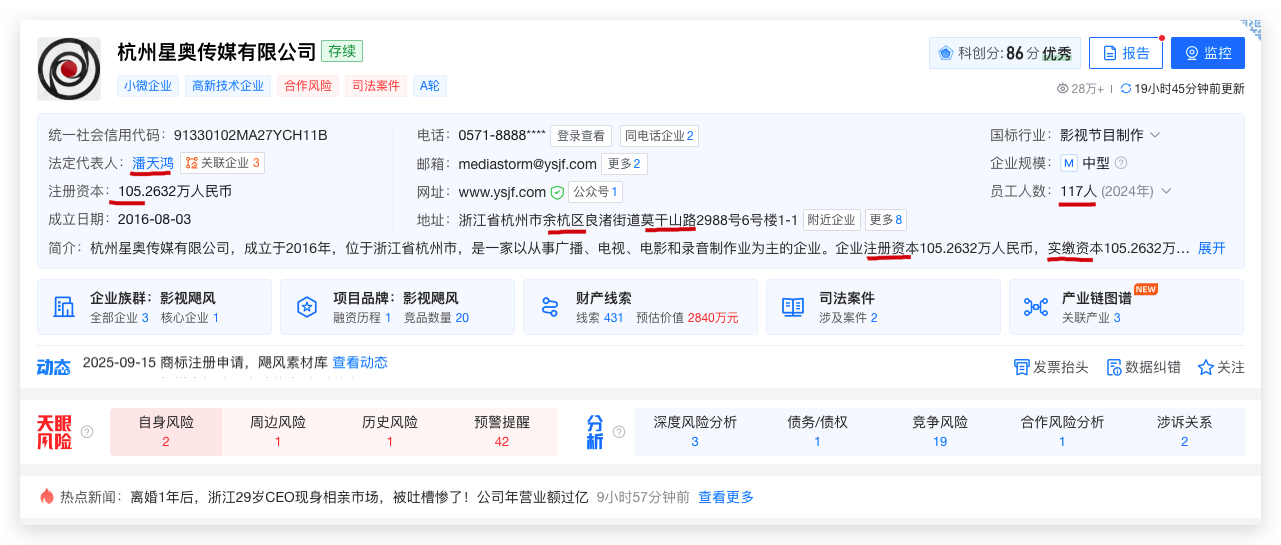Image resolution: width=1281 pixels, height=545 pixels.
Task: Click the 司法案件 red tag
Action: (376, 86)
